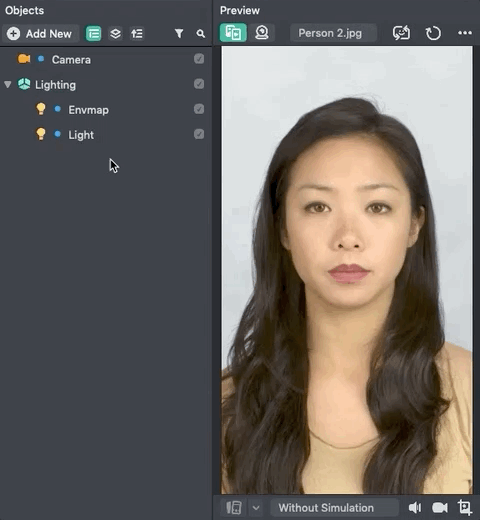This screenshot has height=520, width=480.
Task: Collapse the Lighting group triangle
Action: pos(8,85)
